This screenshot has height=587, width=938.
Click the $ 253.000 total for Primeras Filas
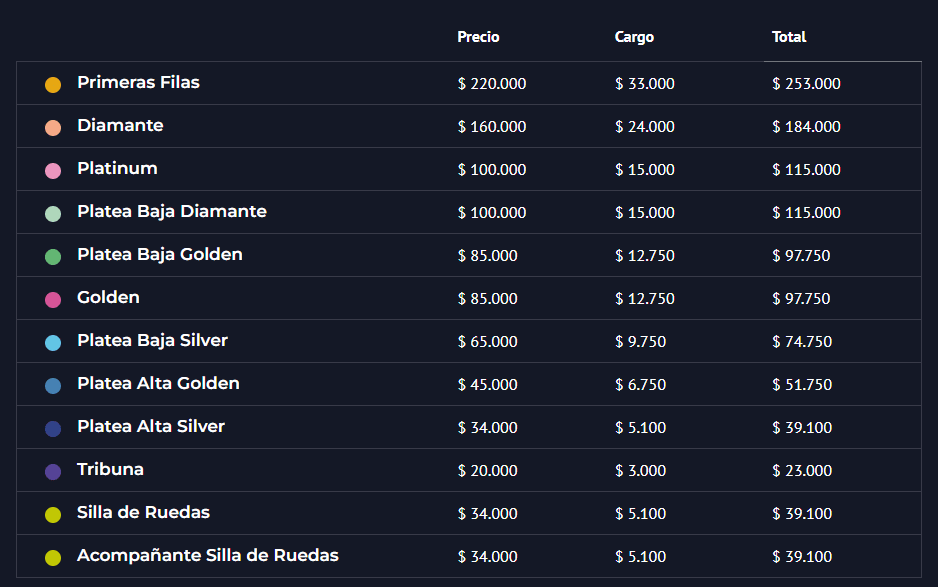click(806, 84)
